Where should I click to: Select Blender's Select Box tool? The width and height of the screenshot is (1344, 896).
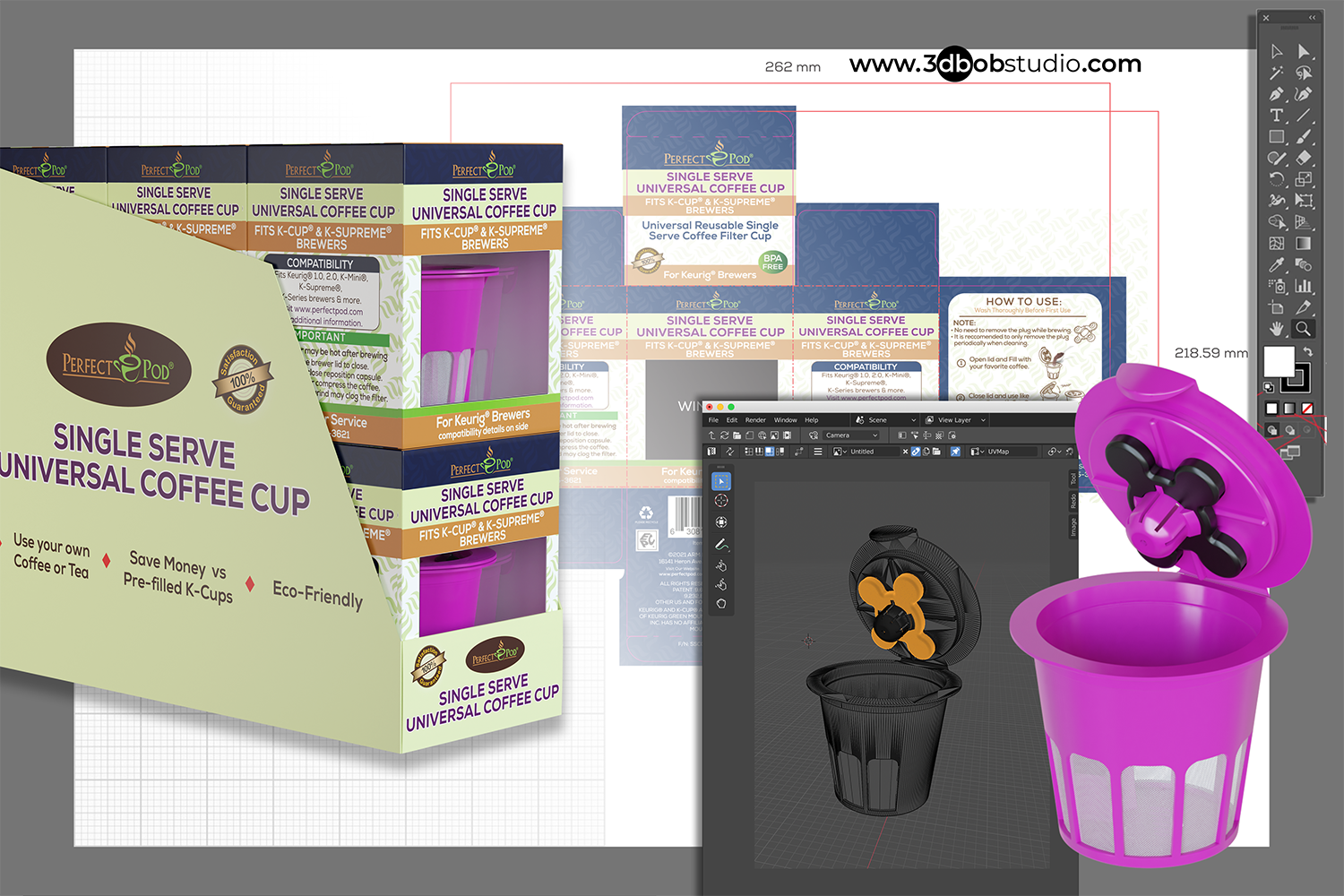coord(721,481)
